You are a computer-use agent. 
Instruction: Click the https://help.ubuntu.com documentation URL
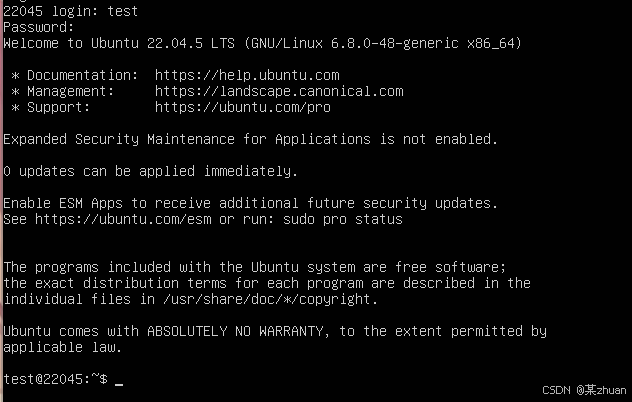247,75
